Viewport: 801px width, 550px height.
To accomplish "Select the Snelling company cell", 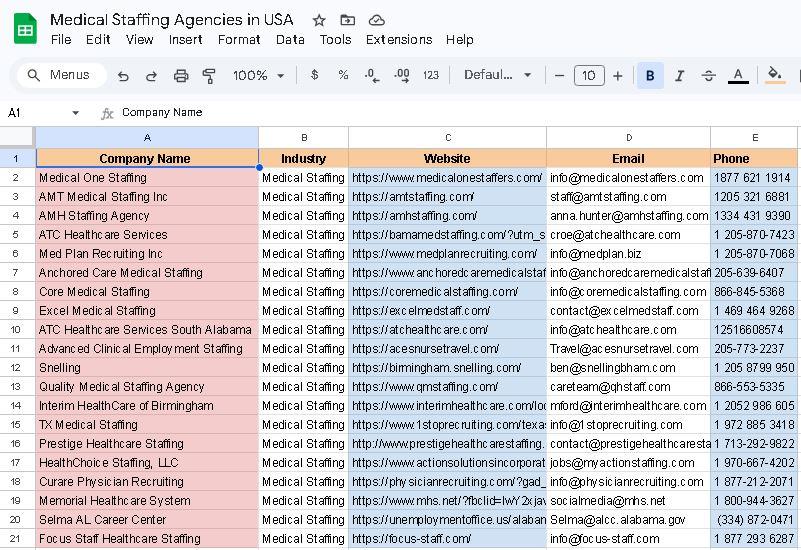I will (x=147, y=368).
